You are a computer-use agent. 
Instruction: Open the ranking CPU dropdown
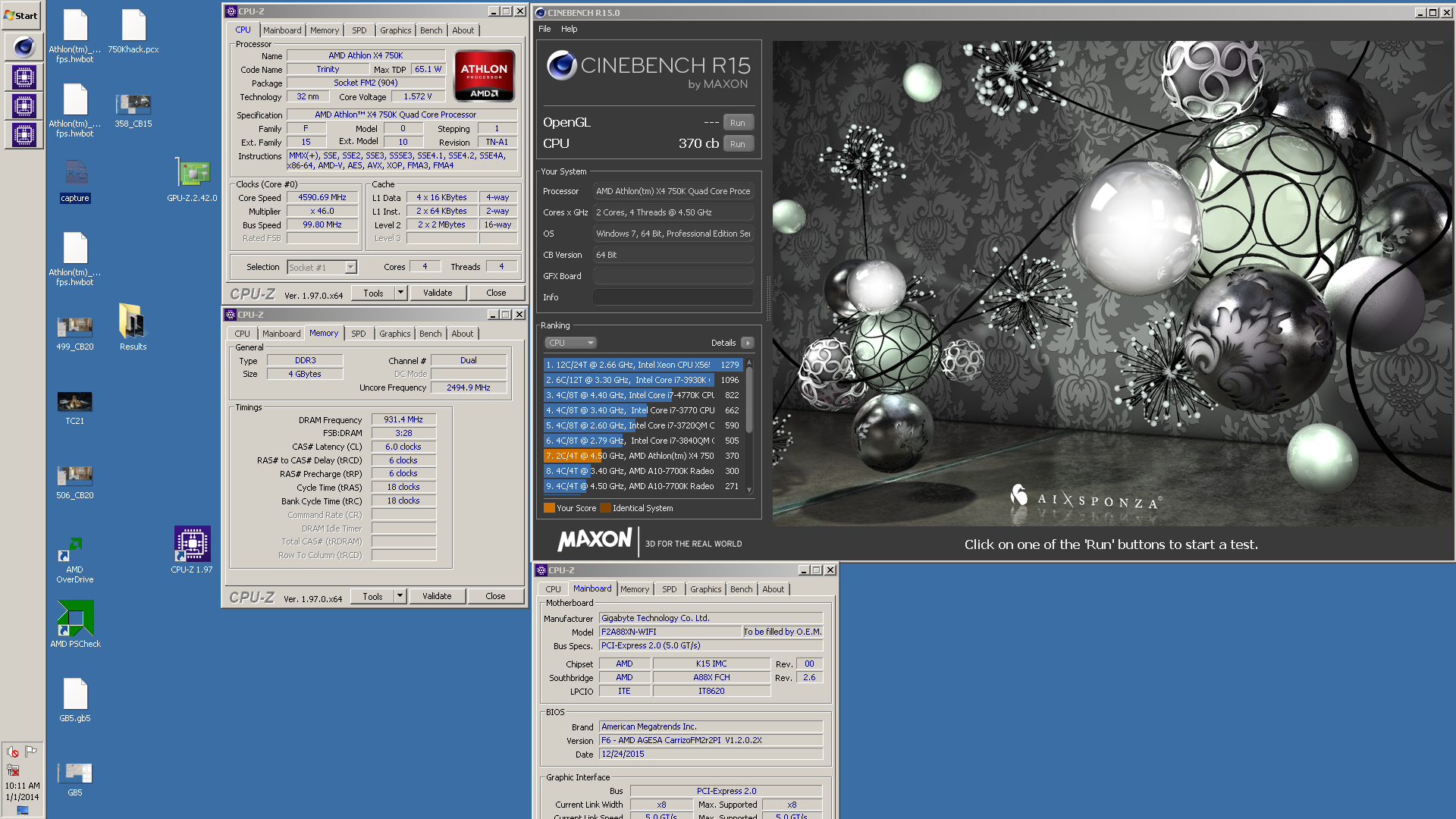coord(571,343)
